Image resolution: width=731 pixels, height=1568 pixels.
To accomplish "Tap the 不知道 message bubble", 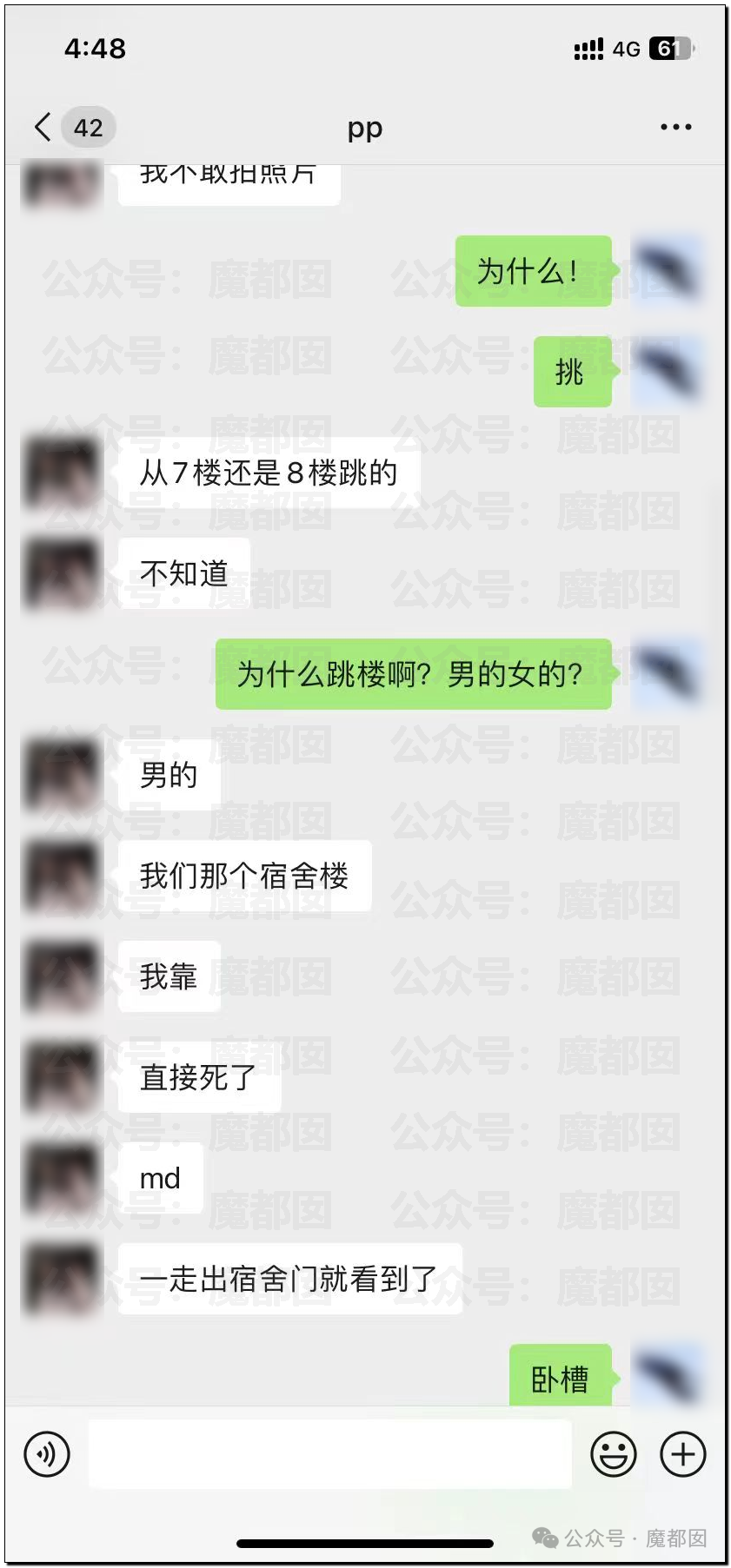I will click(184, 573).
